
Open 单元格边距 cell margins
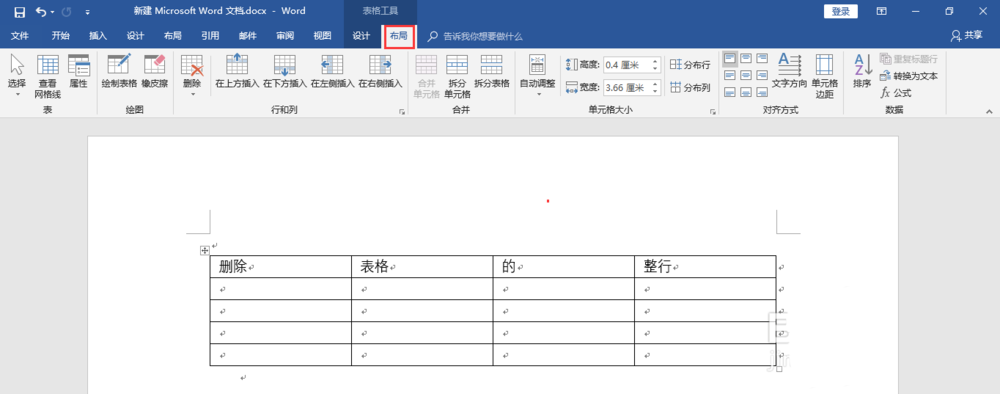824,76
